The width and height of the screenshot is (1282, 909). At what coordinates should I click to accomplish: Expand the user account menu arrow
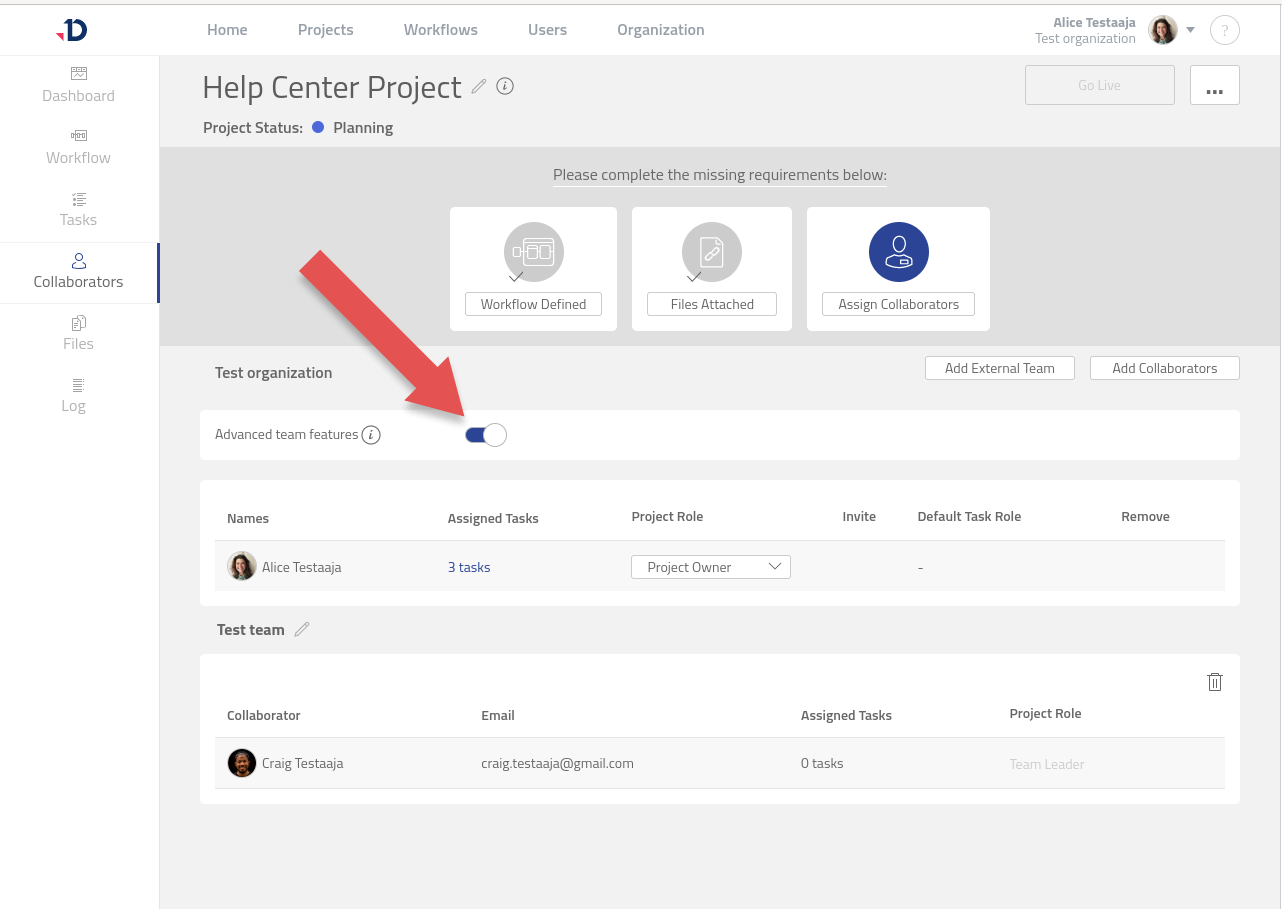pyautogui.click(x=1190, y=30)
